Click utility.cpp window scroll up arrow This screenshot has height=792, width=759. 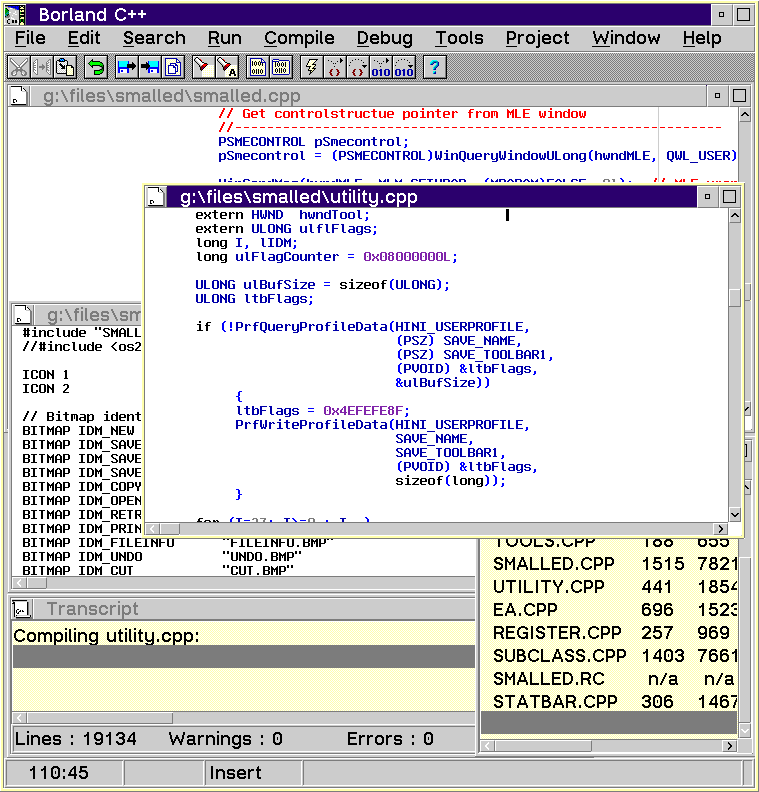coord(735,216)
